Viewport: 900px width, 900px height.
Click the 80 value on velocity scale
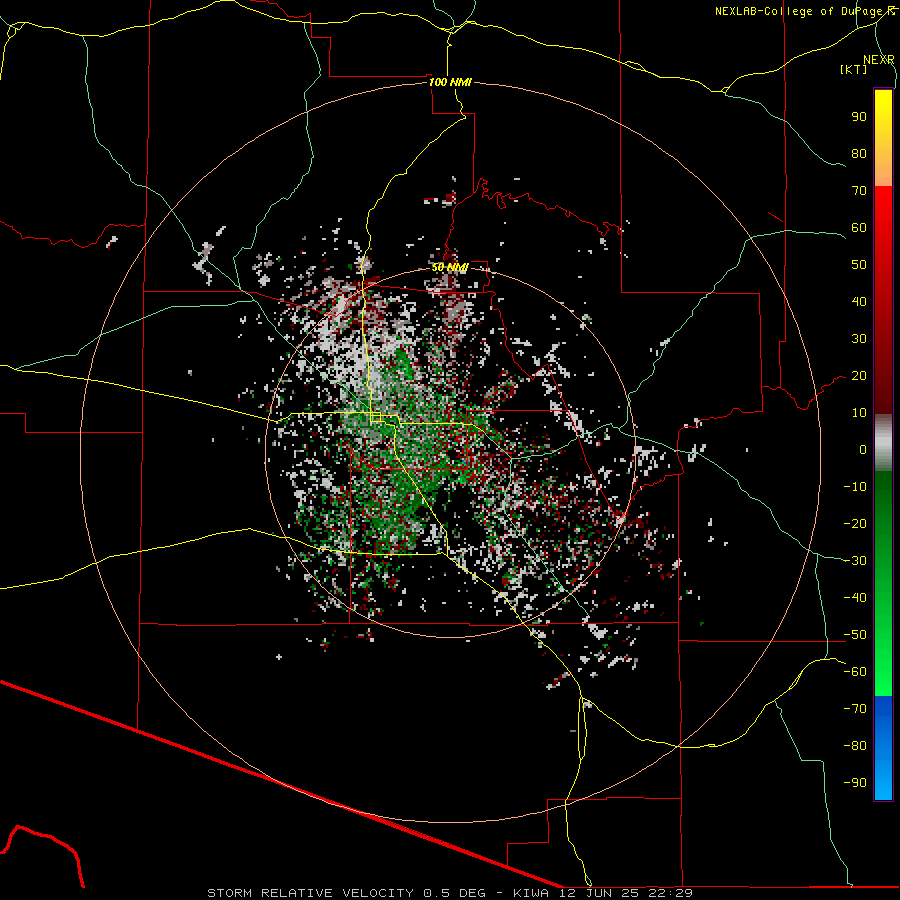coord(859,154)
